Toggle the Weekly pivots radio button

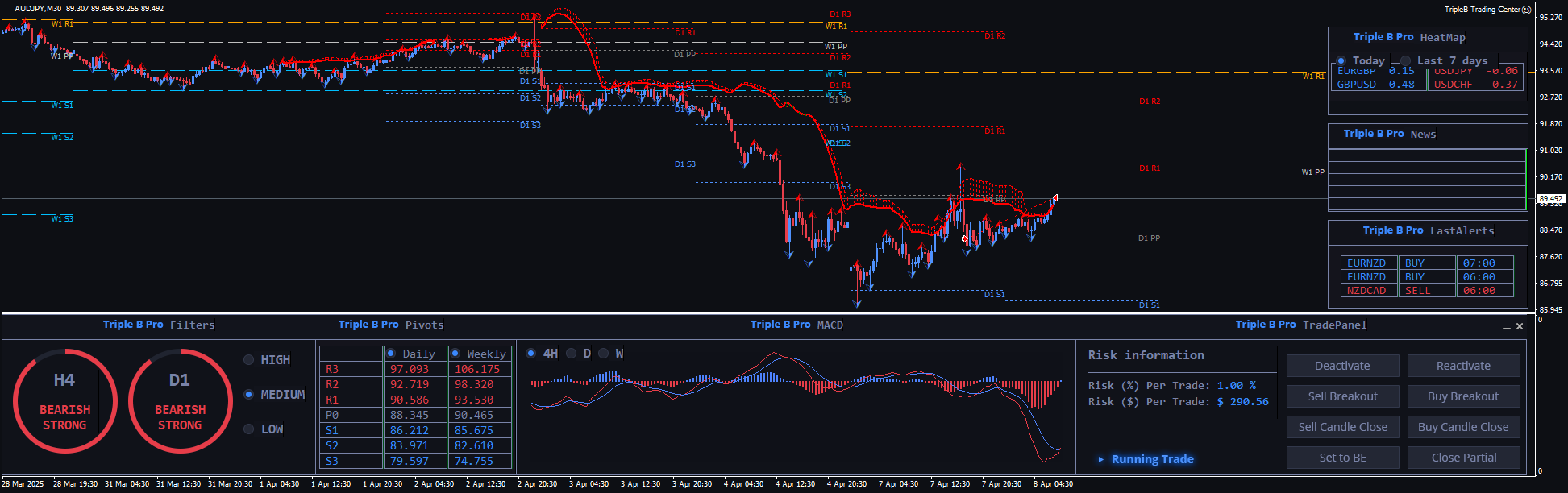pos(455,354)
